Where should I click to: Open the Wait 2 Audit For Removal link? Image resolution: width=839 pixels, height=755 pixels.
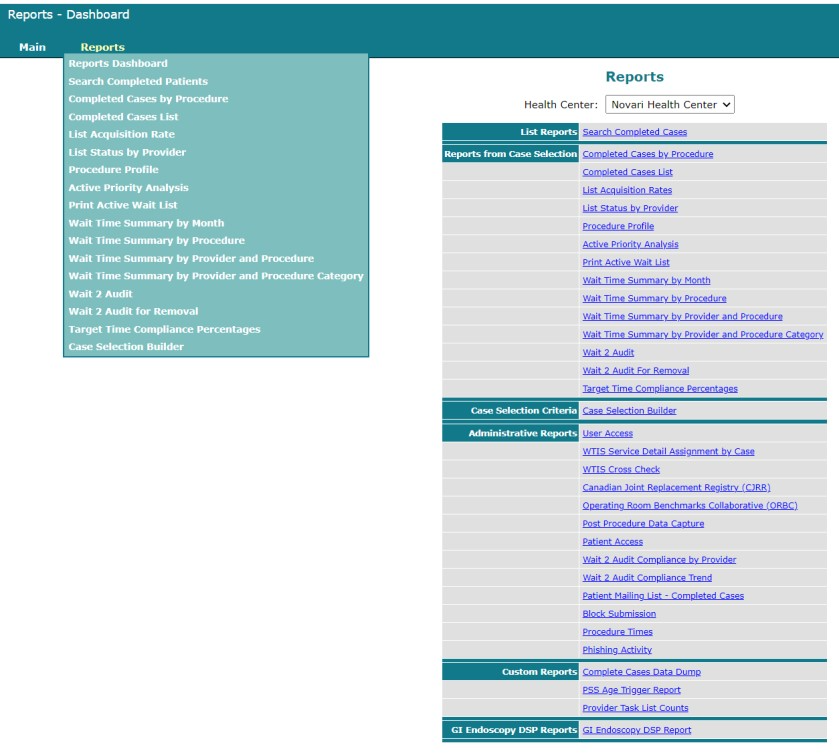(636, 371)
